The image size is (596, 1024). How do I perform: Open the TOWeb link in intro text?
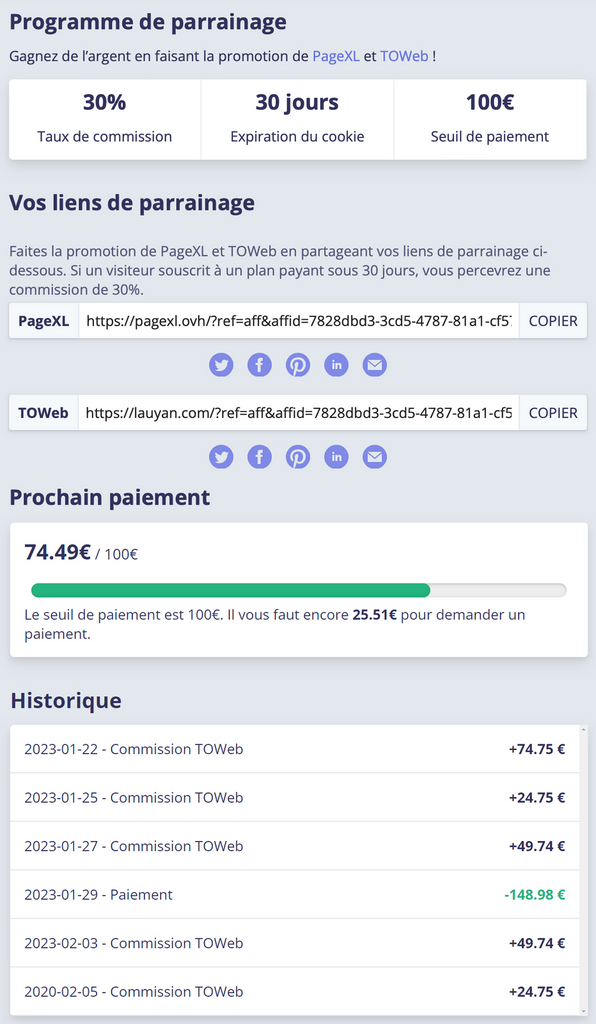pos(404,56)
